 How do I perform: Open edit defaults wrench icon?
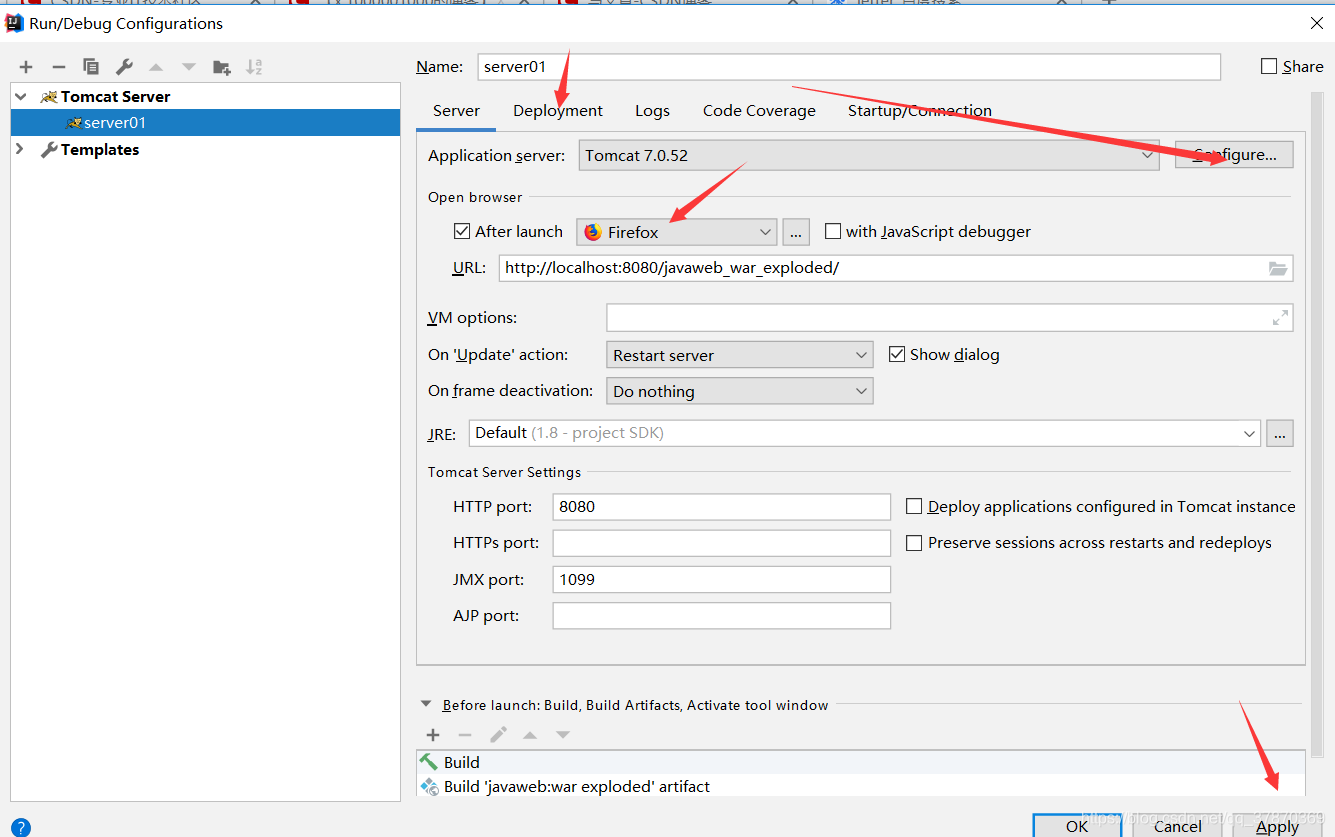click(124, 67)
